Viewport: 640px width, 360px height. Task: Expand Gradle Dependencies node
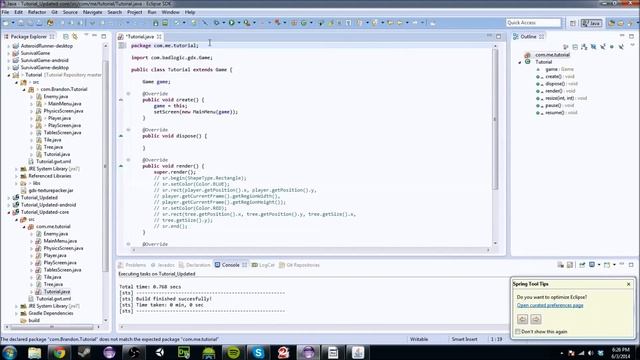16,313
